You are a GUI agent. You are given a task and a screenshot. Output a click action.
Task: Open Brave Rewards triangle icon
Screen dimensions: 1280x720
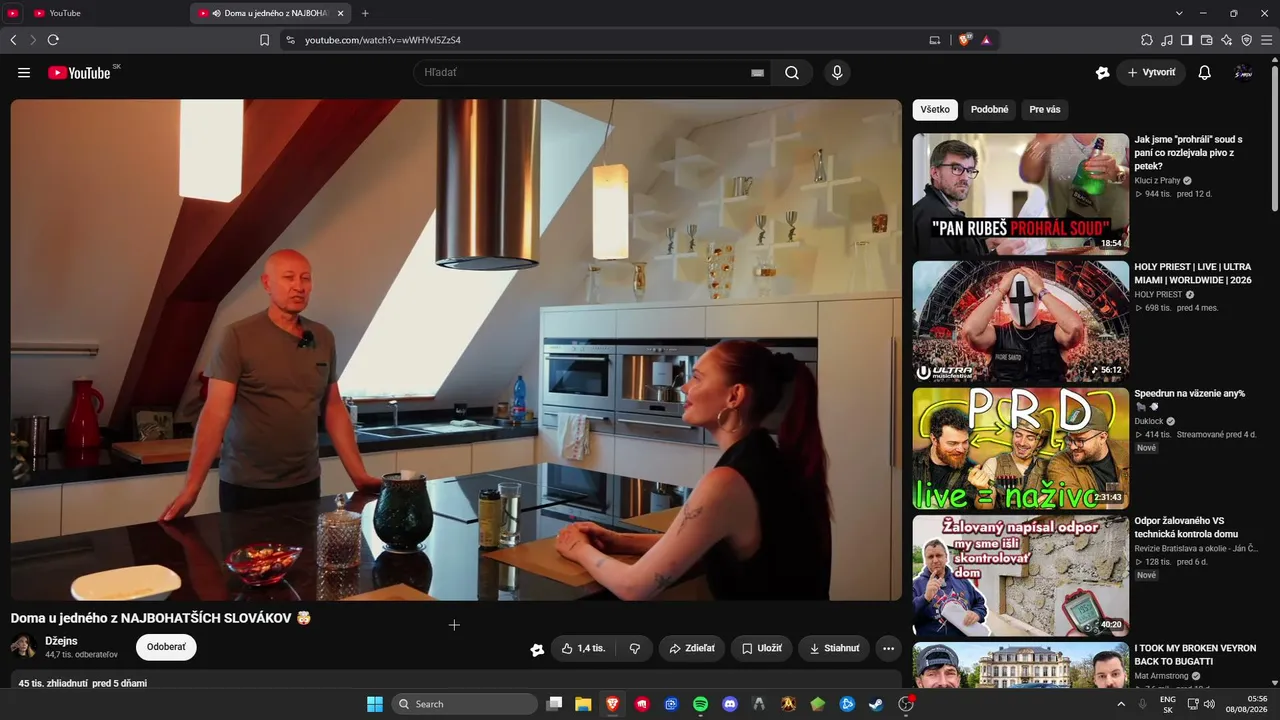[x=986, y=40]
